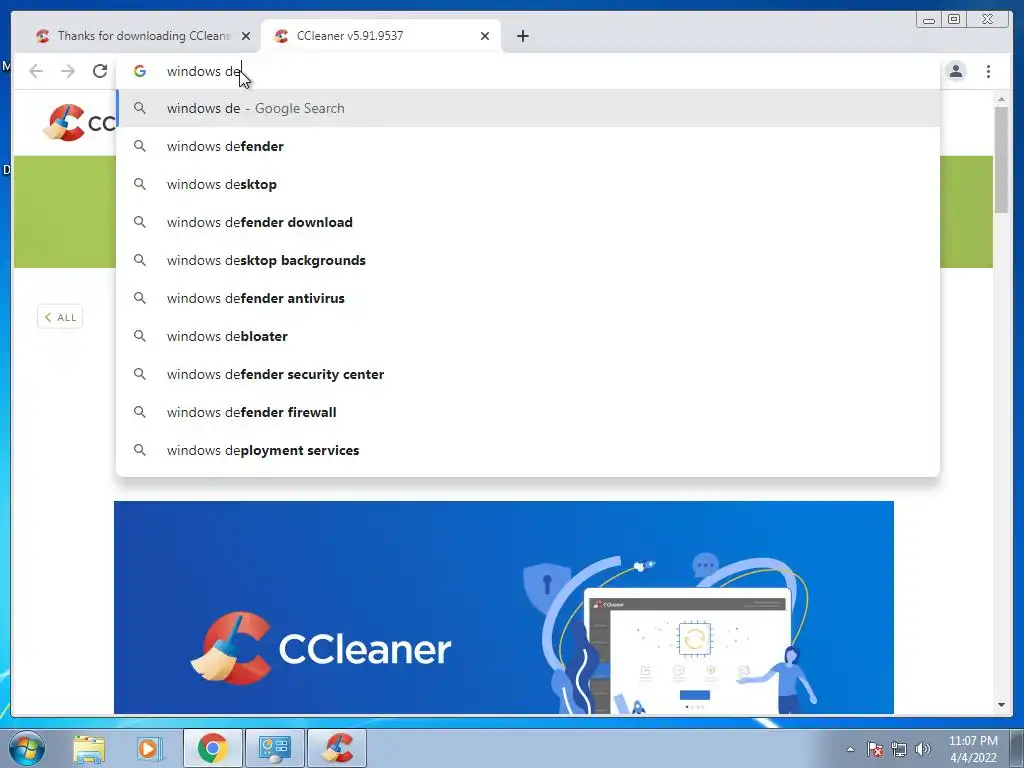
Task: Go forward using the browser forward arrow
Action: (x=68, y=71)
